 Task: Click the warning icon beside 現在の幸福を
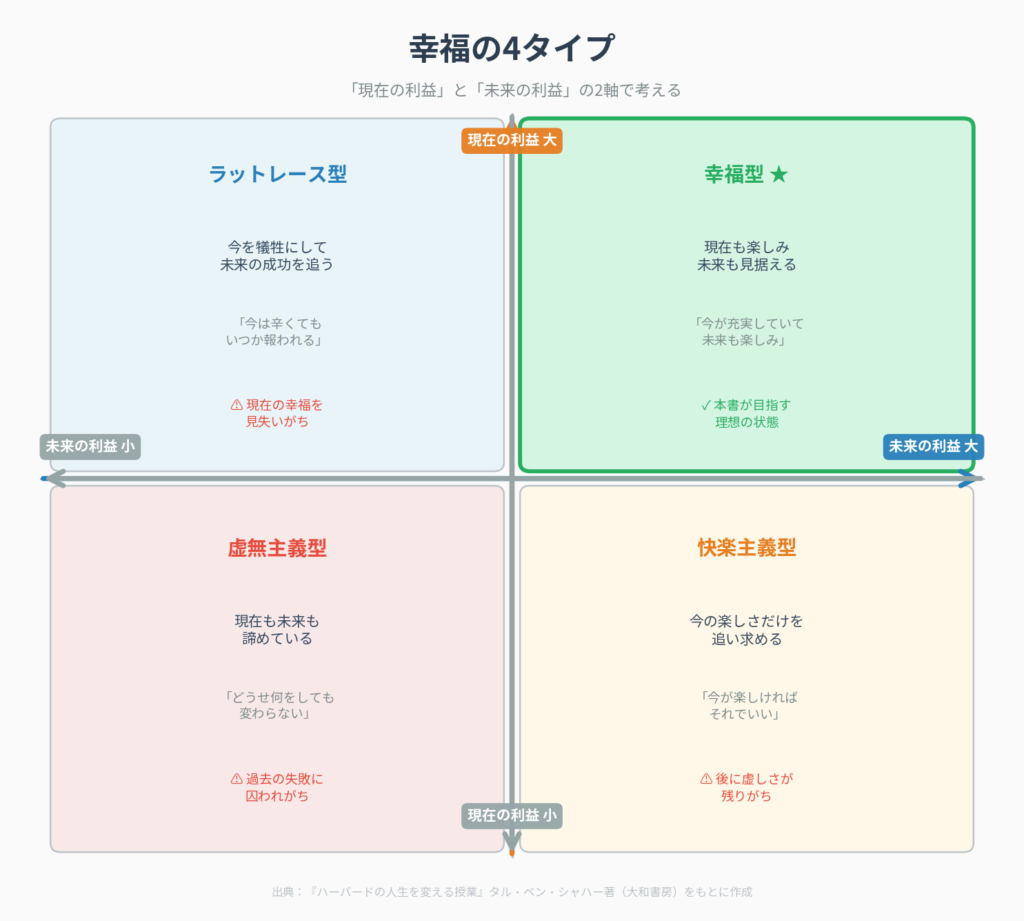click(x=237, y=405)
